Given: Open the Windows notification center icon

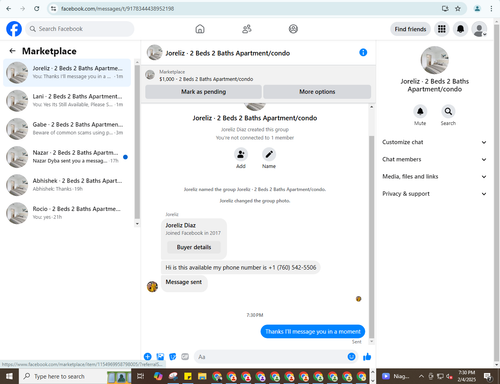Looking at the screenshot, I should (488, 376).
